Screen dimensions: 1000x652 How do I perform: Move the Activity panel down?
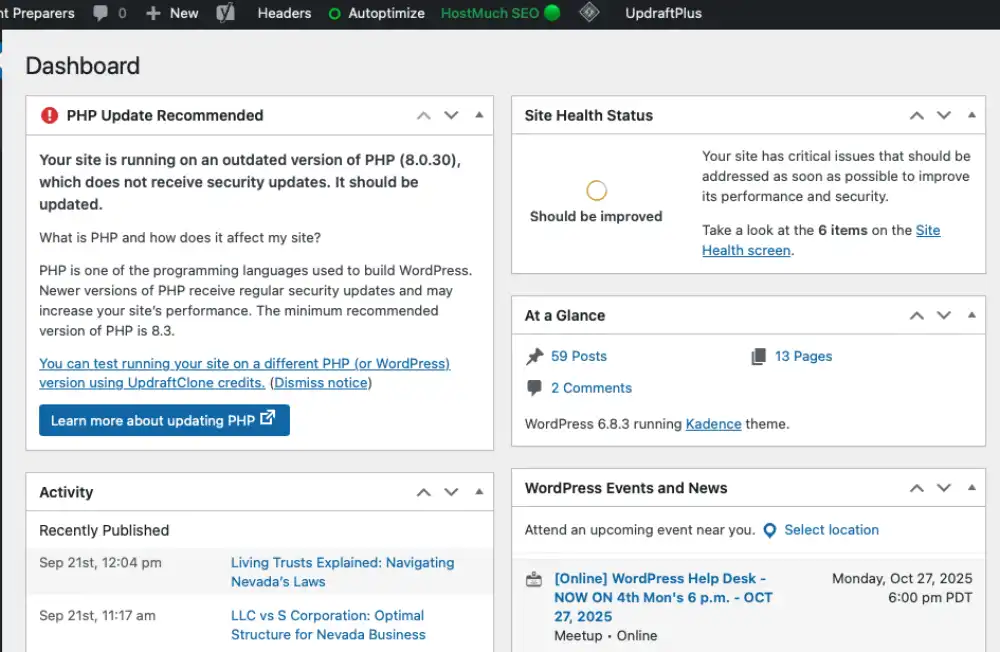click(x=451, y=492)
